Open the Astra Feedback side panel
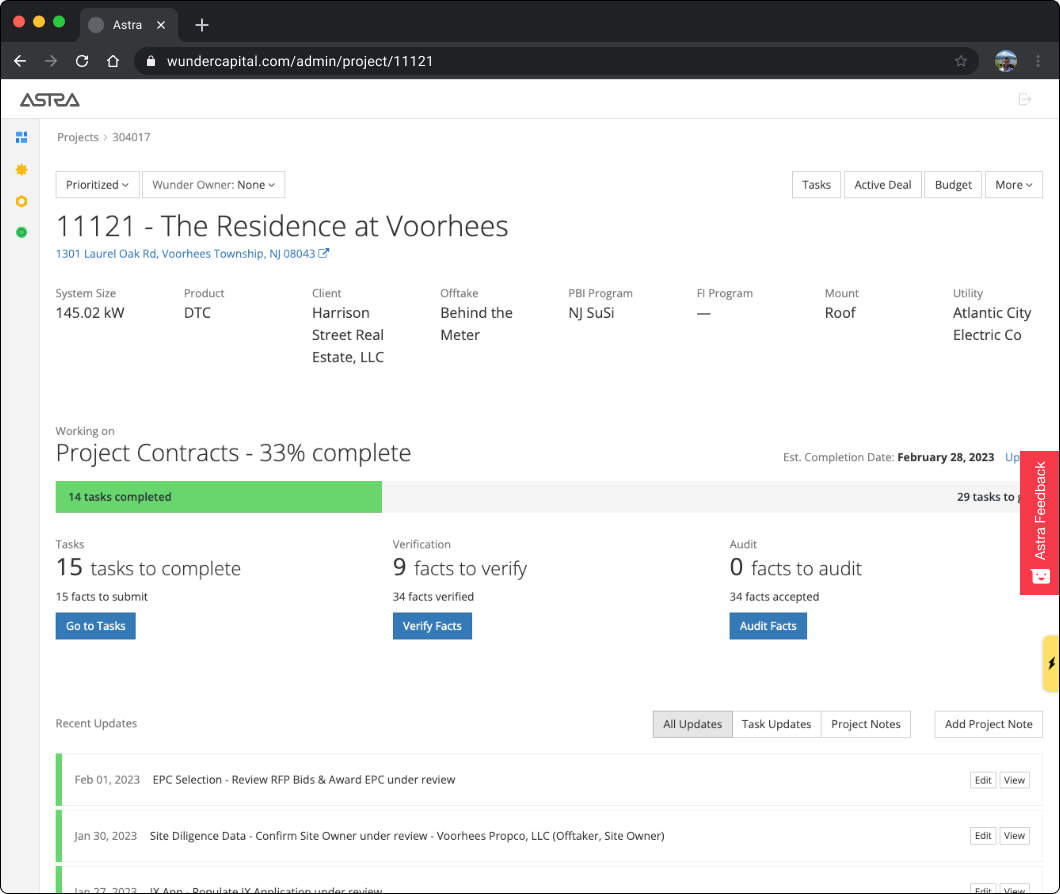The height and width of the screenshot is (894, 1060). pos(1040,522)
